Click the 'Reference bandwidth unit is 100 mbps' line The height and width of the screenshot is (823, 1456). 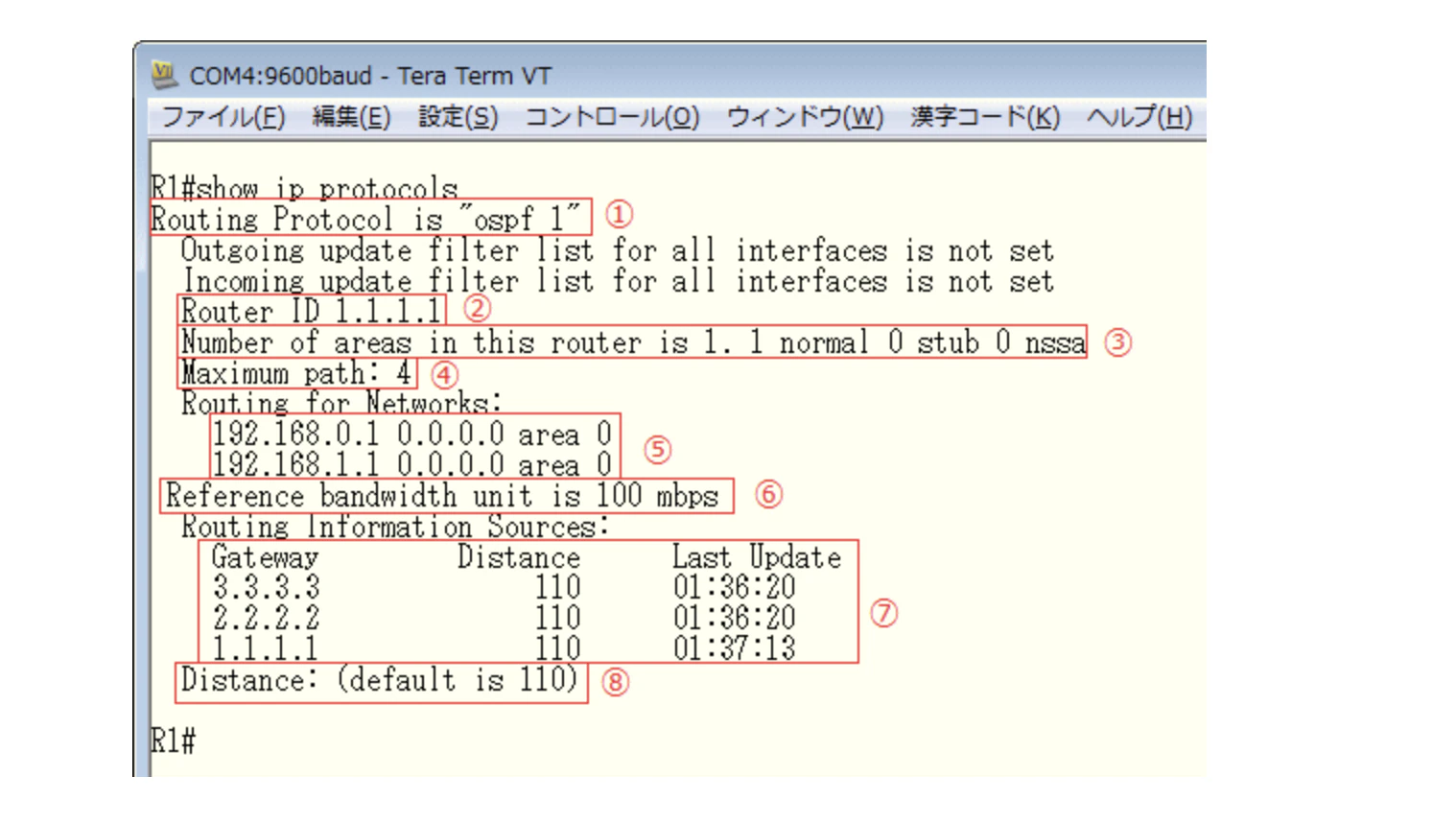(x=442, y=496)
